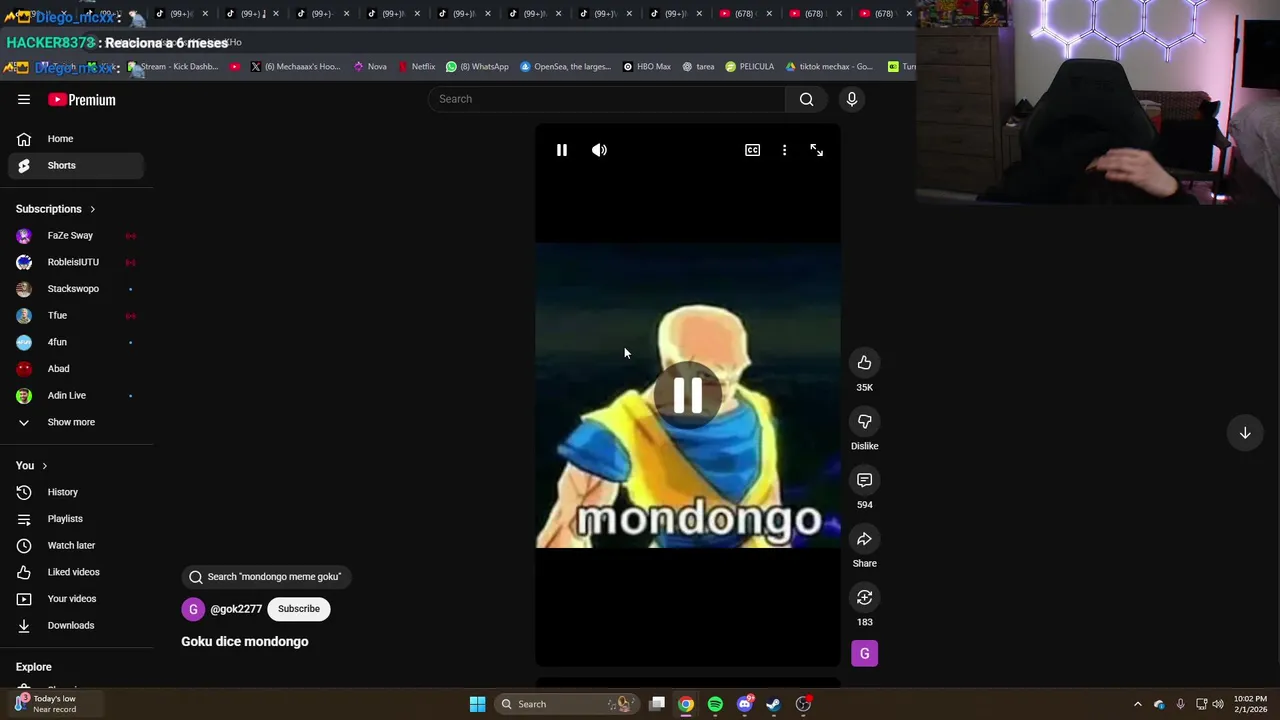Screen dimensions: 1280x720
Task: Expand the Subscriptions section chevron
Action: [92, 209]
